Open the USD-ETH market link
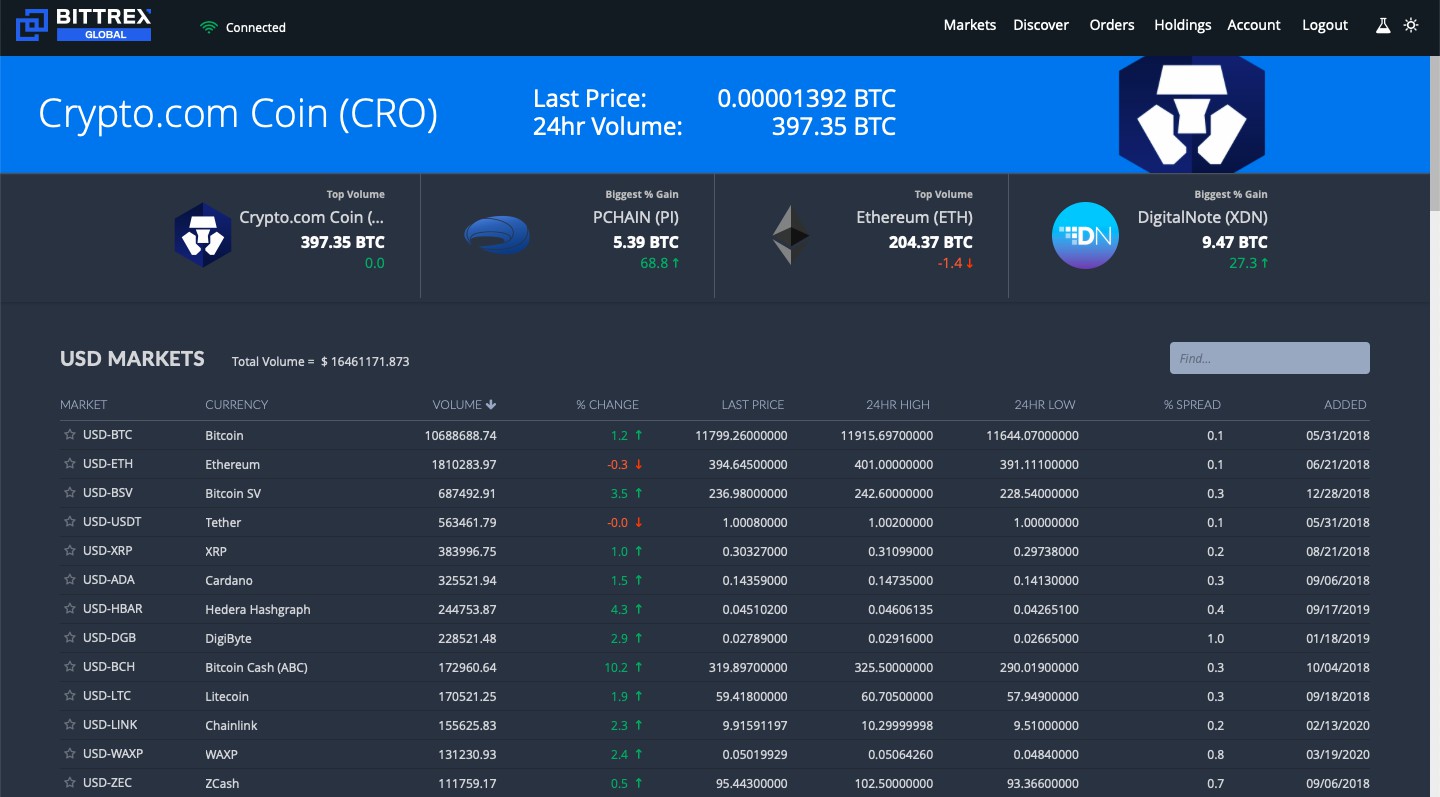1440x797 pixels. tap(108, 464)
